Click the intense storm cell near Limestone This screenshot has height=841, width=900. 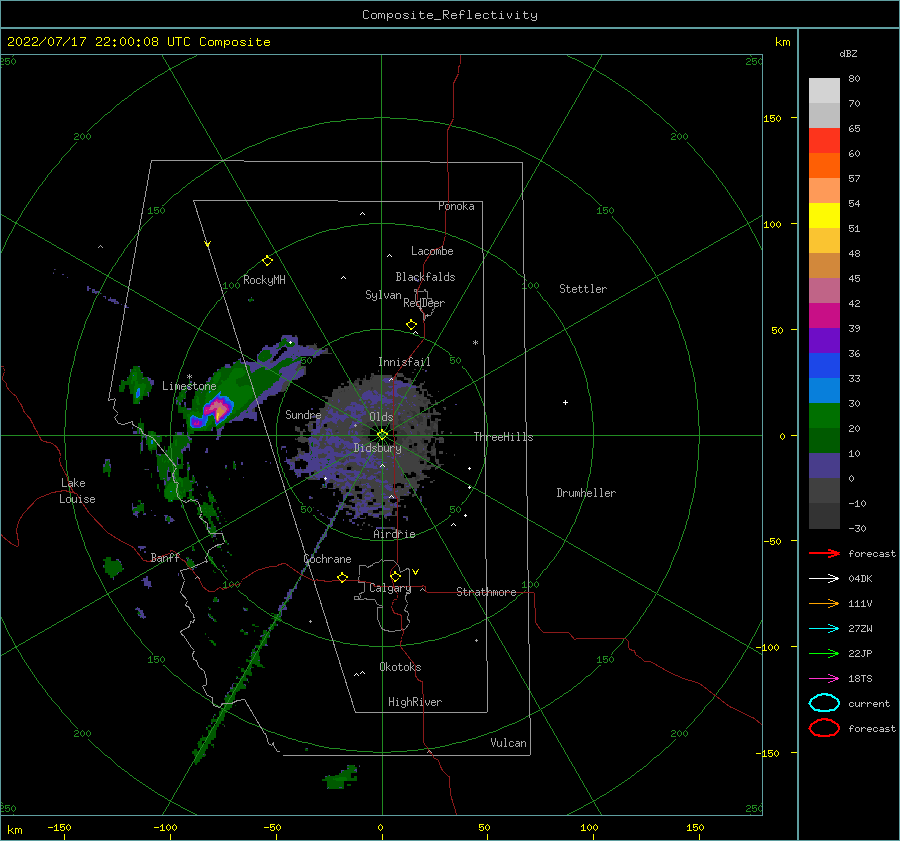(x=218, y=409)
